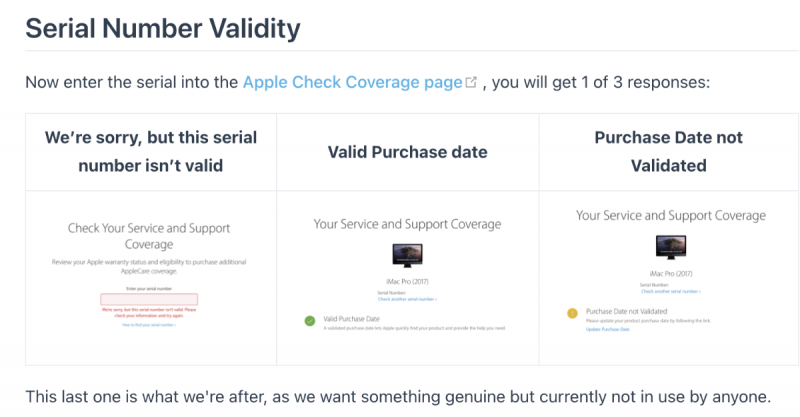Open 'How to find your serial number' link

[x=149, y=325]
